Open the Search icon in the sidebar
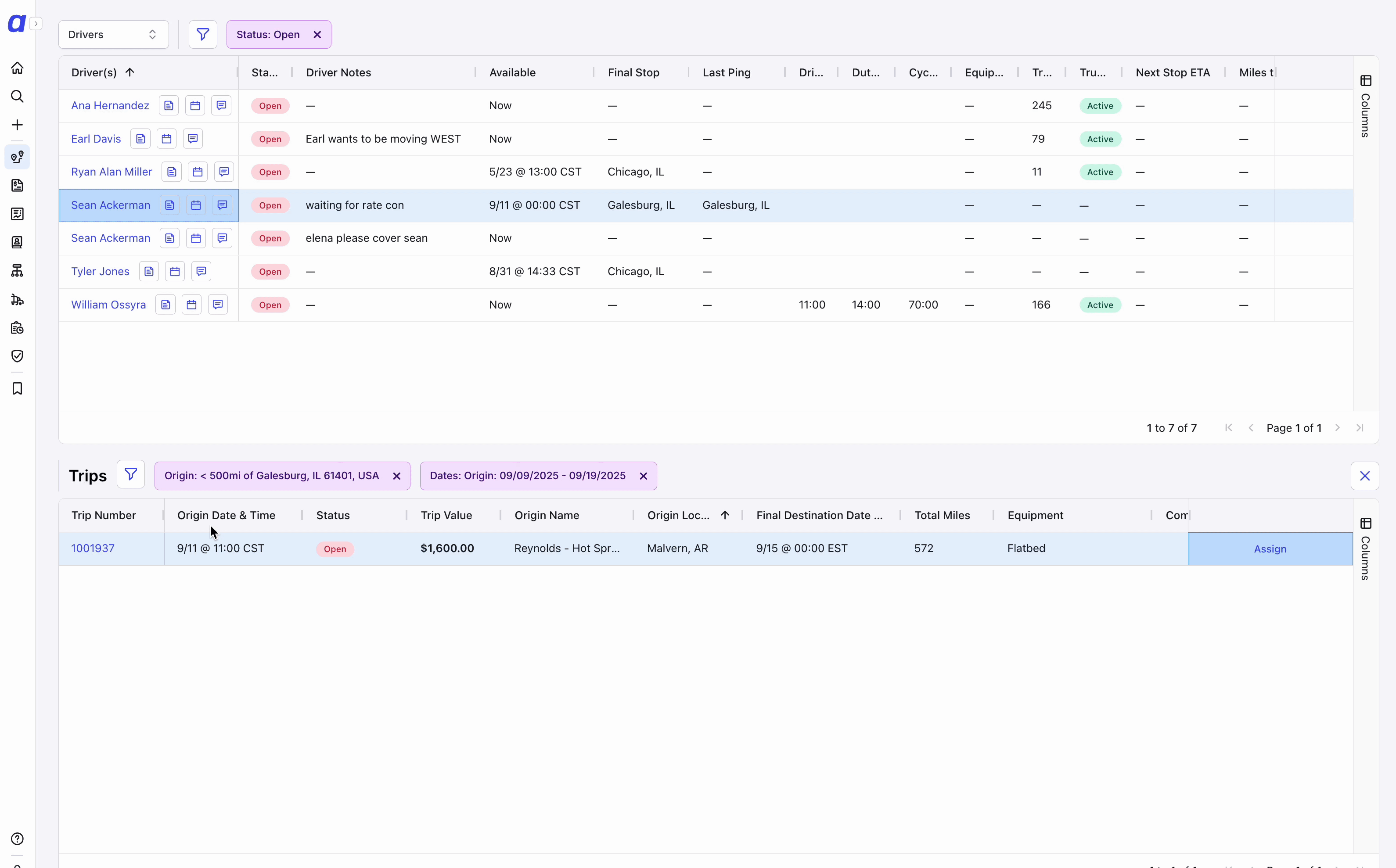This screenshot has height=868, width=1396. click(17, 97)
